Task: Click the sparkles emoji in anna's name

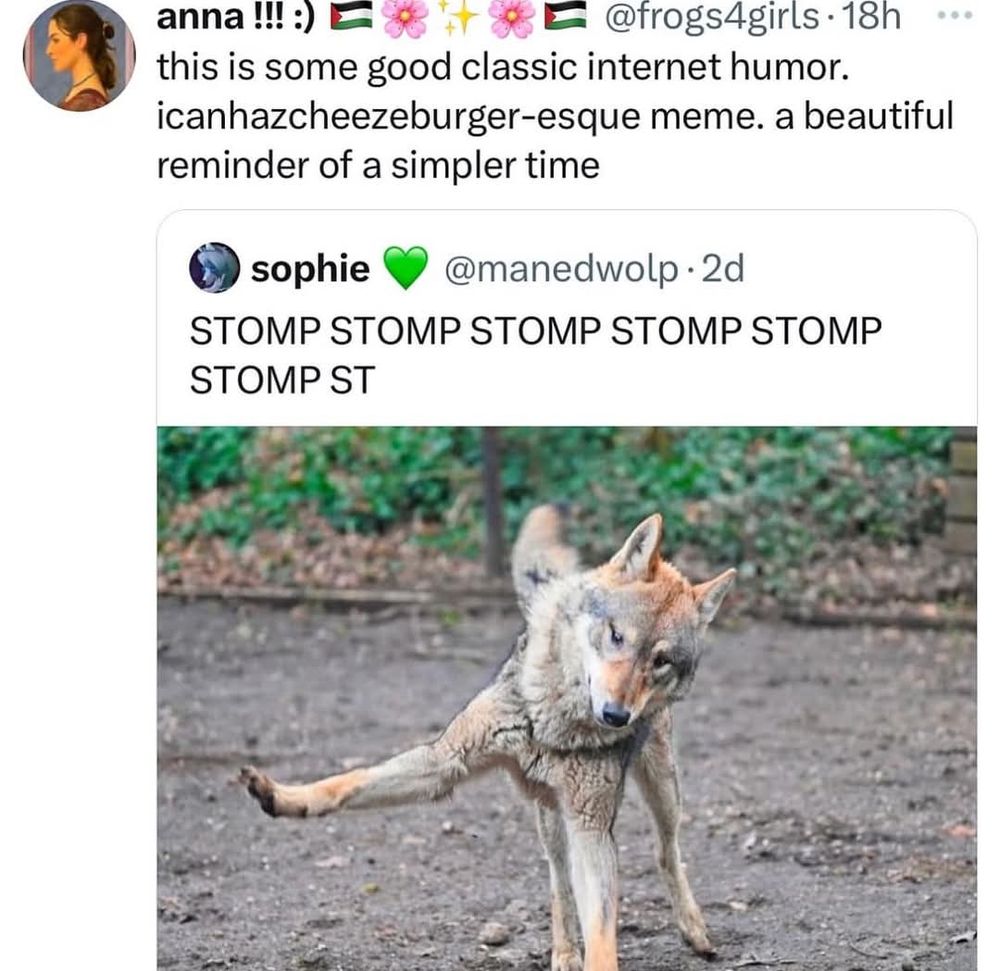Action: (460, 18)
